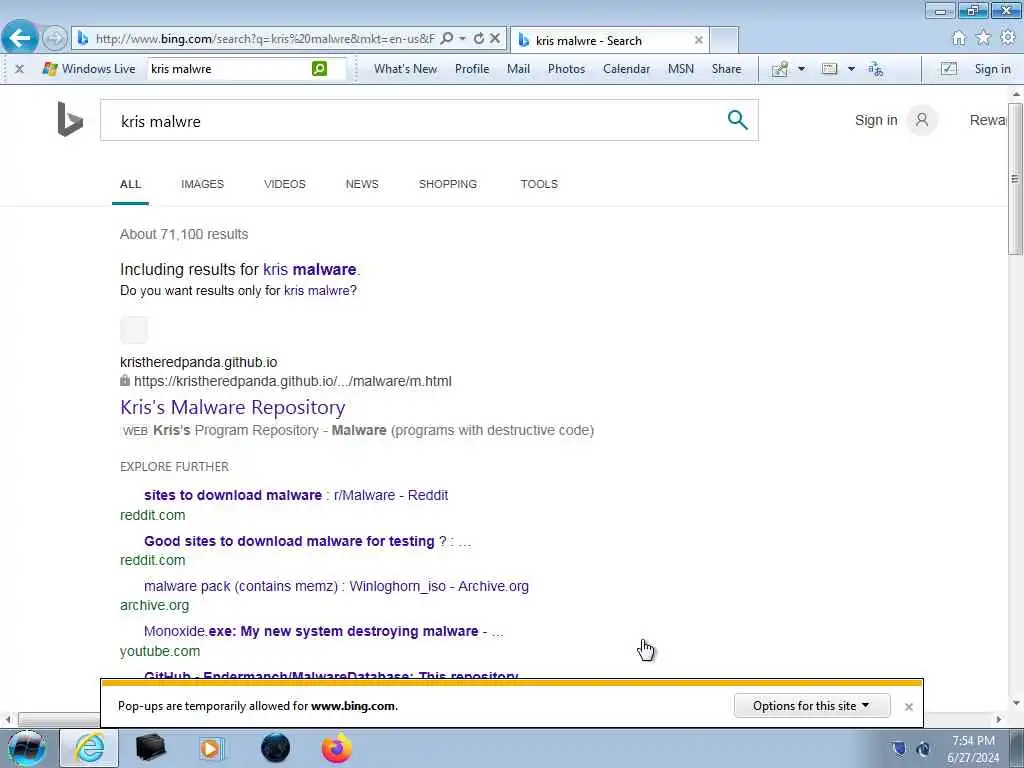Open Photos in Windows Live toolbar

[x=566, y=69]
